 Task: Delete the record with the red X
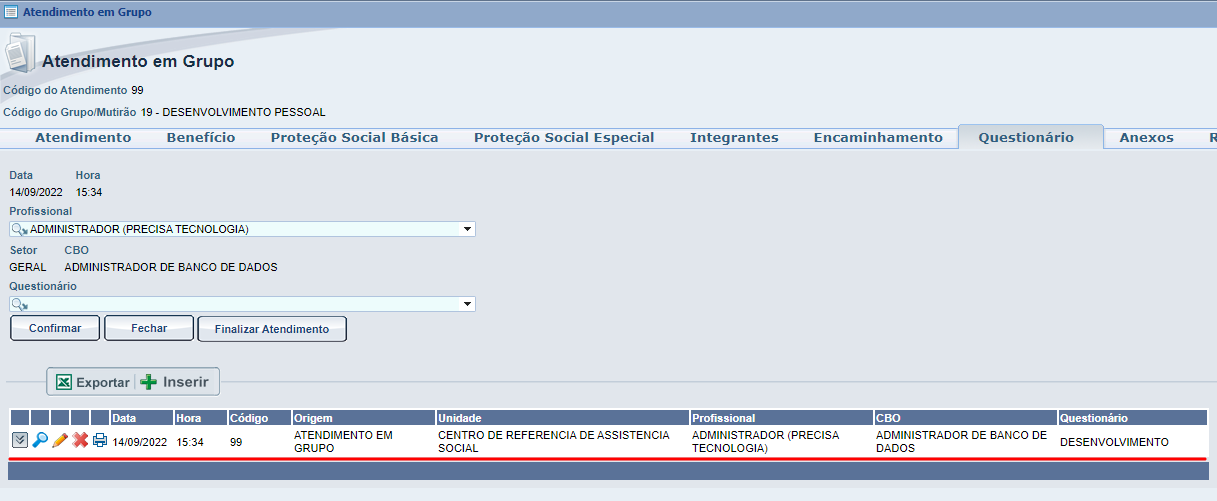click(x=80, y=441)
